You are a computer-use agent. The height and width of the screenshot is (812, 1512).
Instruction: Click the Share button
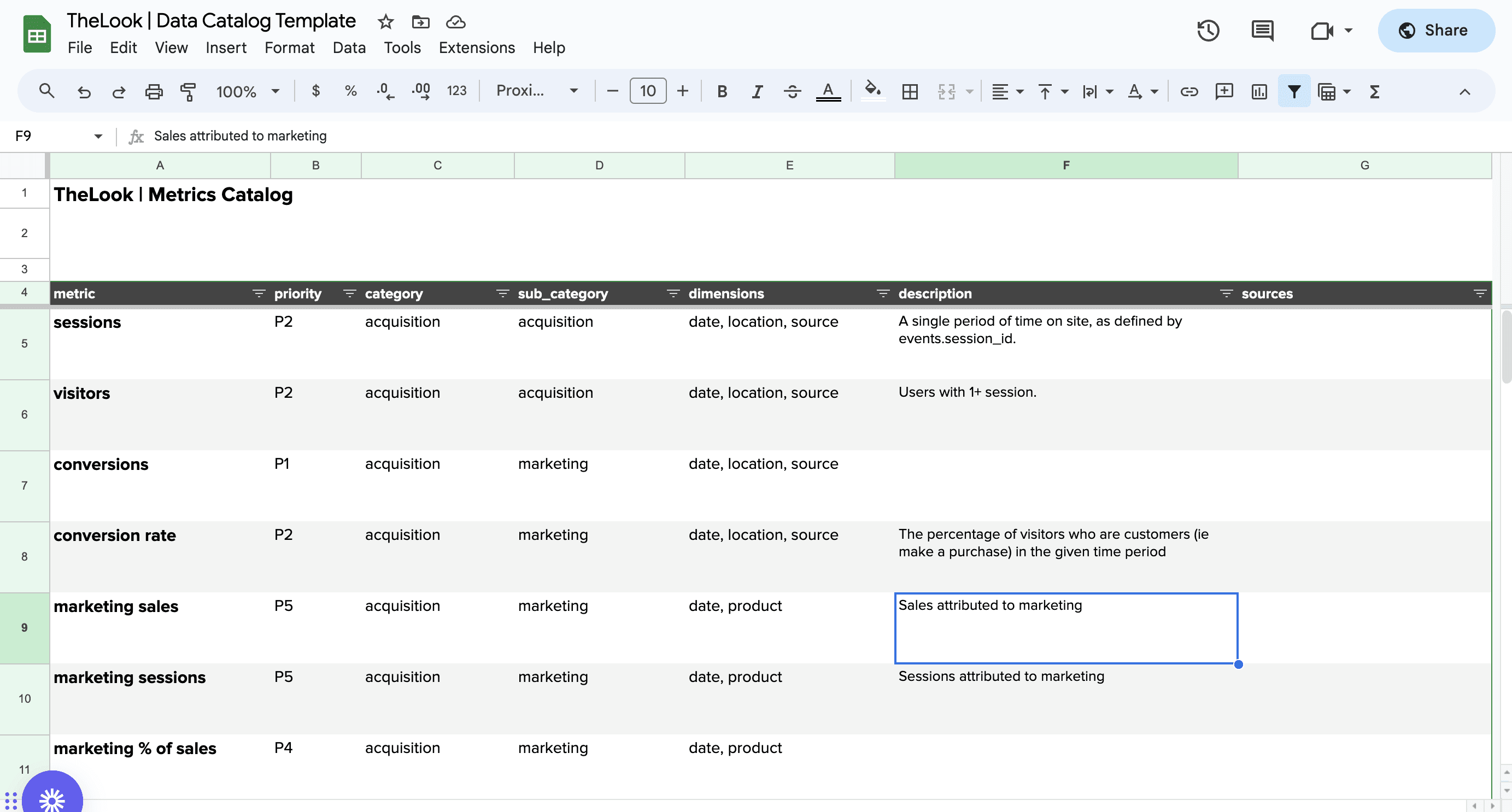point(1435,31)
